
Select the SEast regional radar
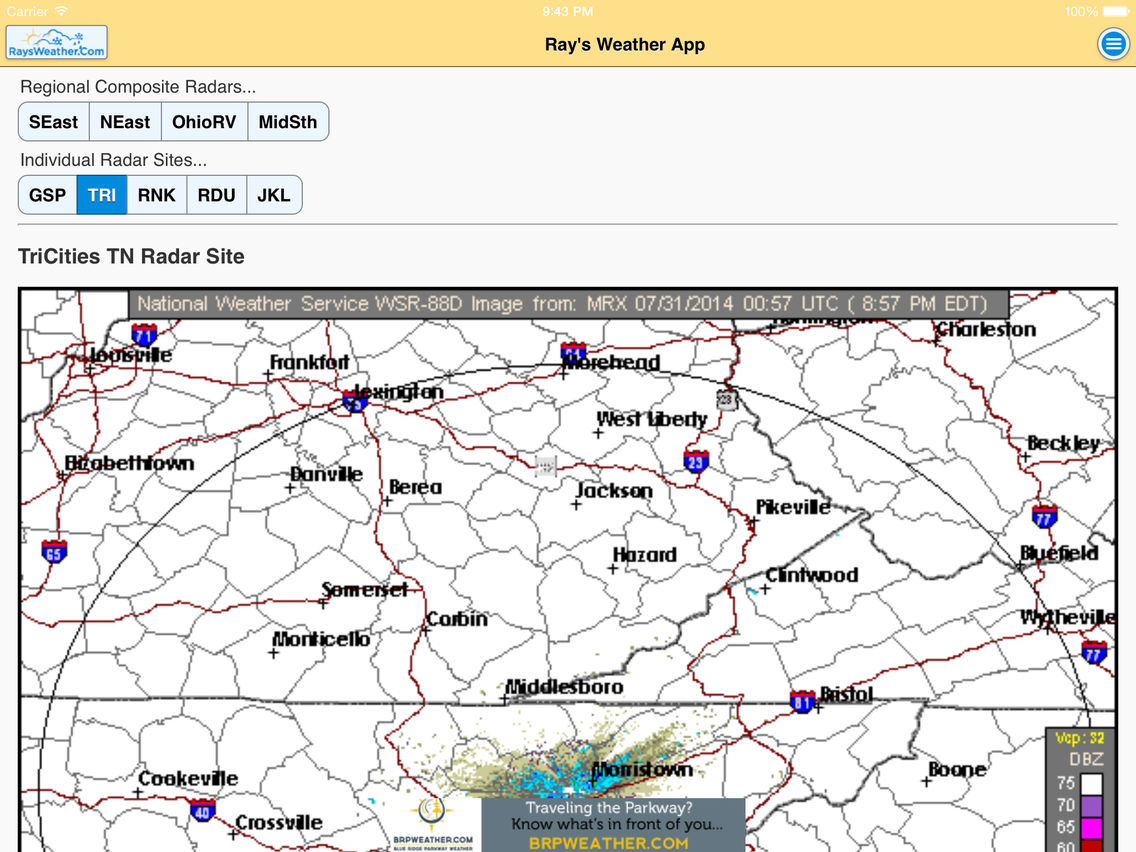tap(54, 122)
